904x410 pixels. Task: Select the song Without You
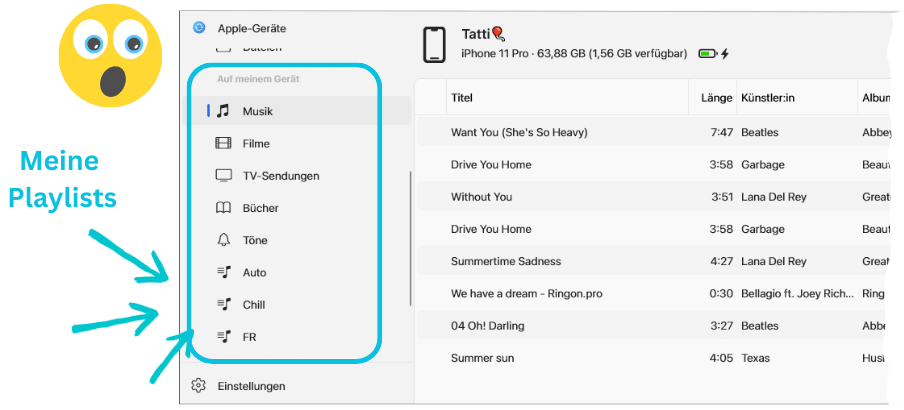tap(481, 197)
